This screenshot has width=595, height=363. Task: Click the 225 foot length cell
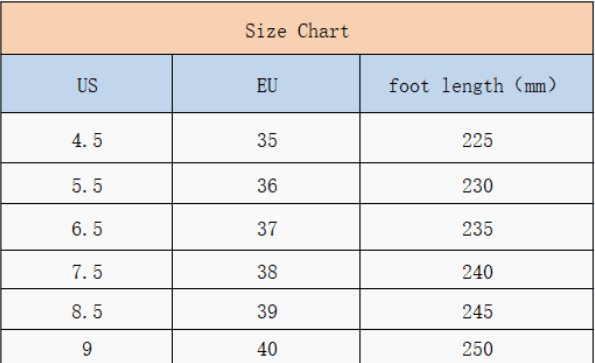(477, 138)
